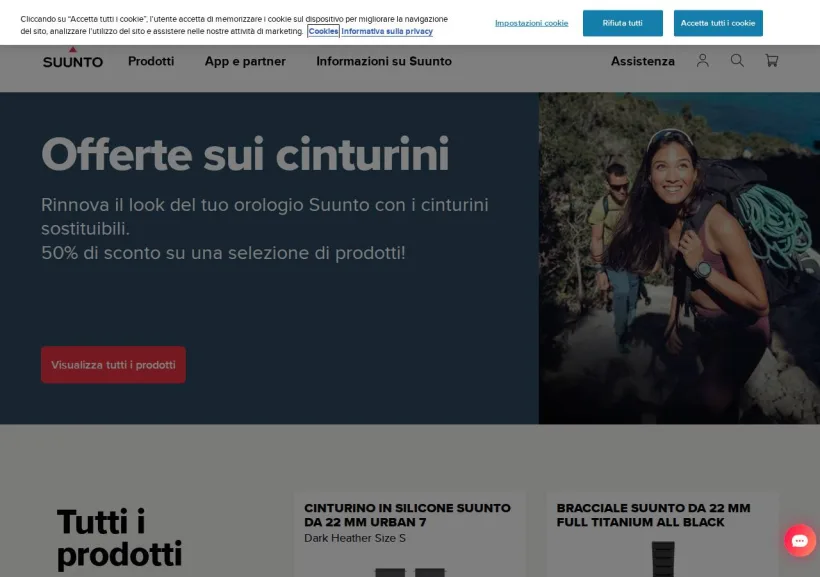Open the chat bubble widget

coord(800,540)
